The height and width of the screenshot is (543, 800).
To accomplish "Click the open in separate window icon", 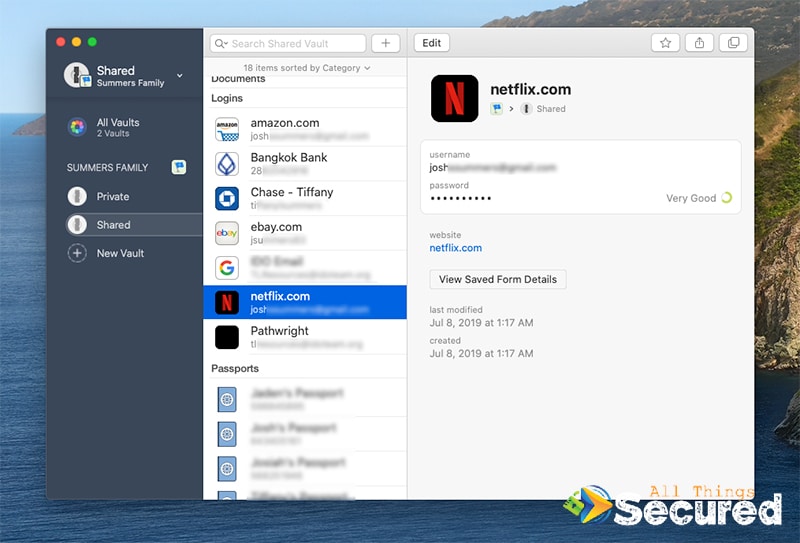I will (733, 43).
